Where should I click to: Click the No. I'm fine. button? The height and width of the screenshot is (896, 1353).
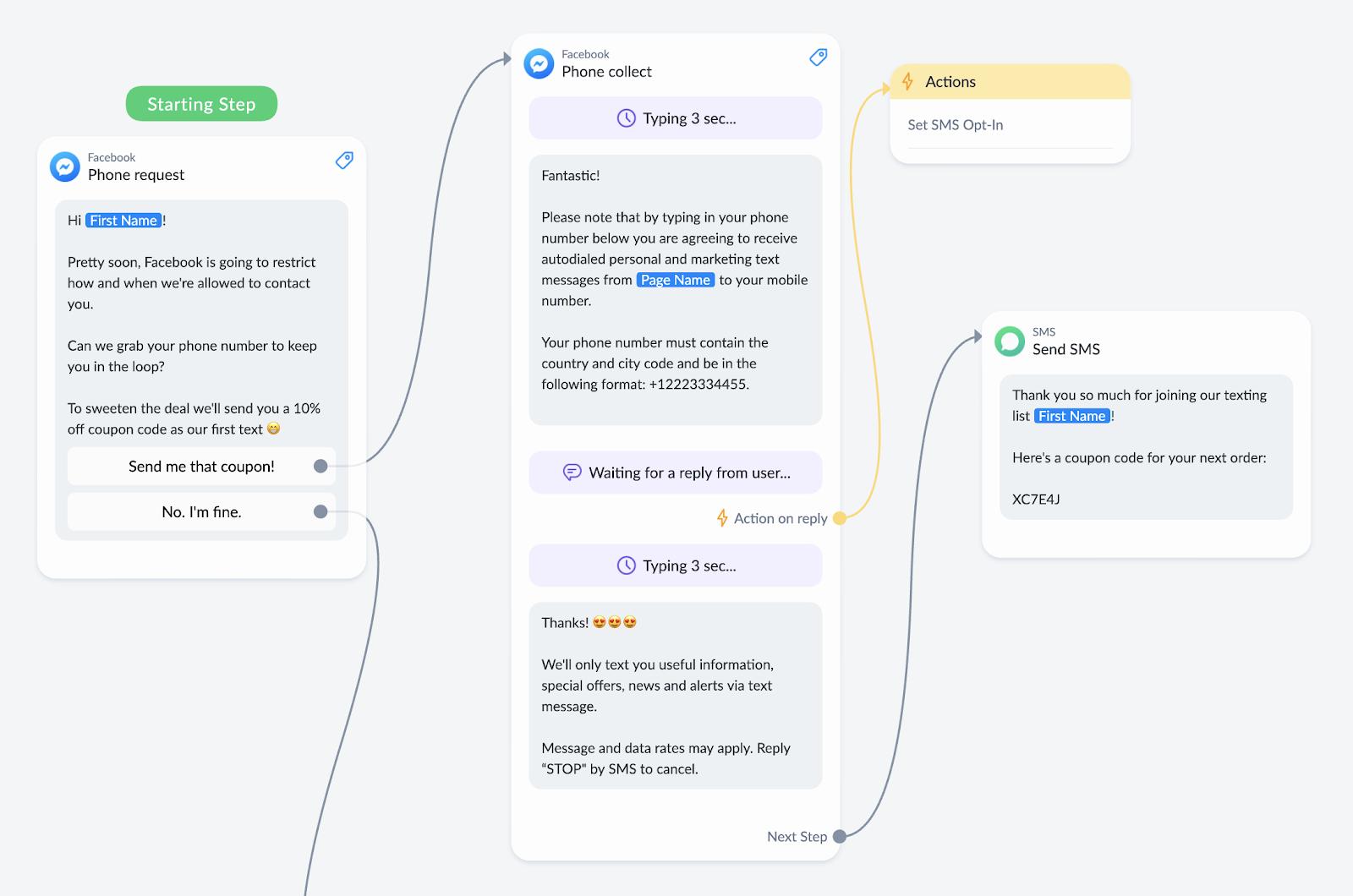(201, 511)
